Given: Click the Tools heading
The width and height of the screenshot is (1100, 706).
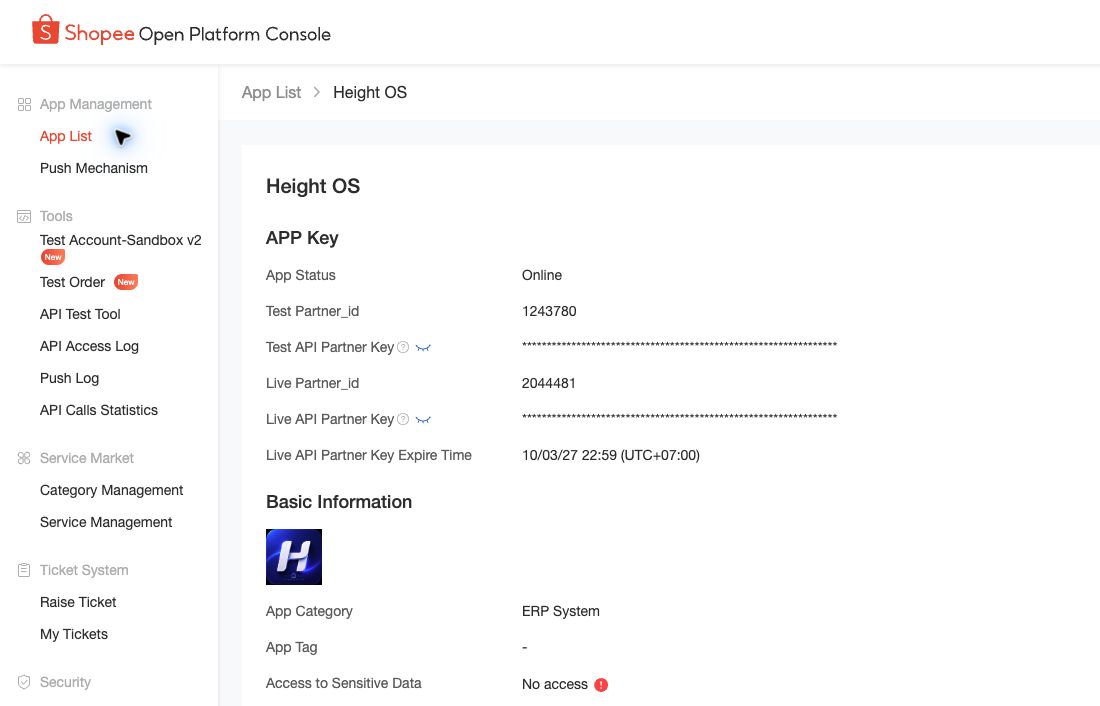Looking at the screenshot, I should [x=56, y=216].
